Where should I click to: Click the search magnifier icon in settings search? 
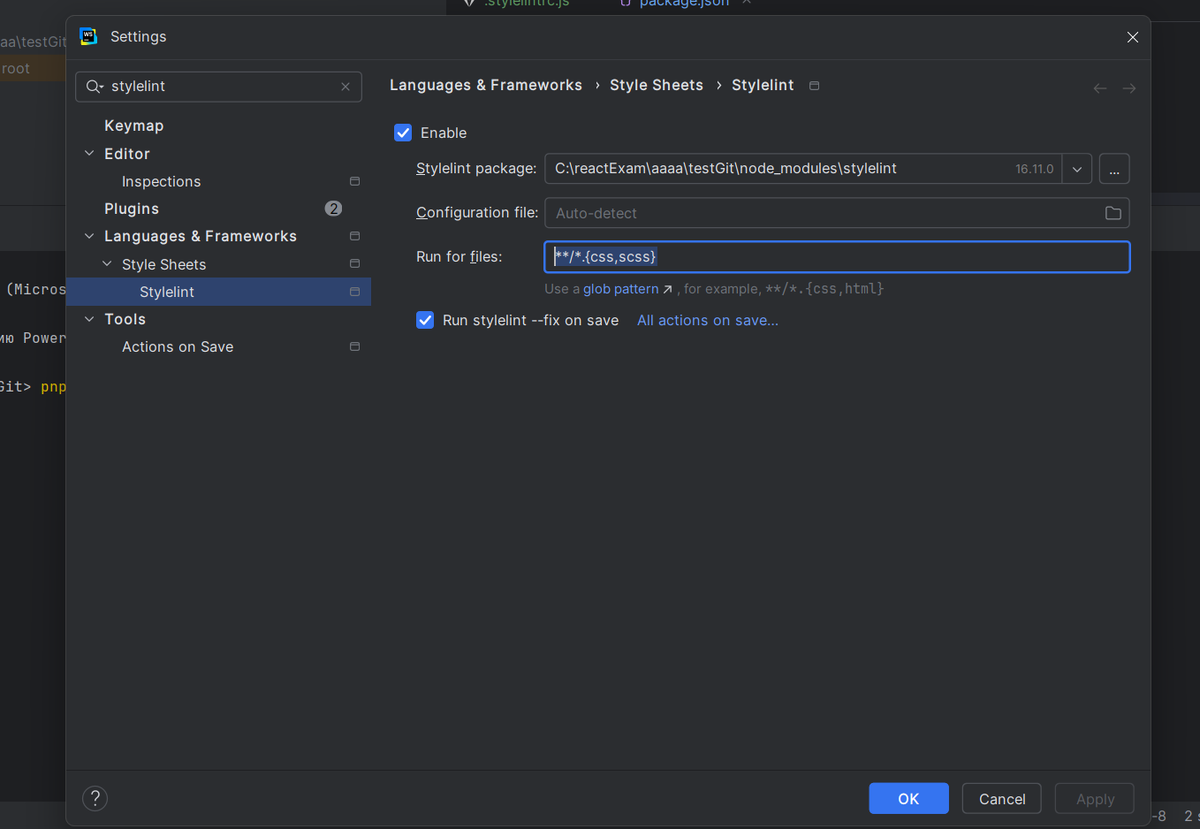[95, 87]
